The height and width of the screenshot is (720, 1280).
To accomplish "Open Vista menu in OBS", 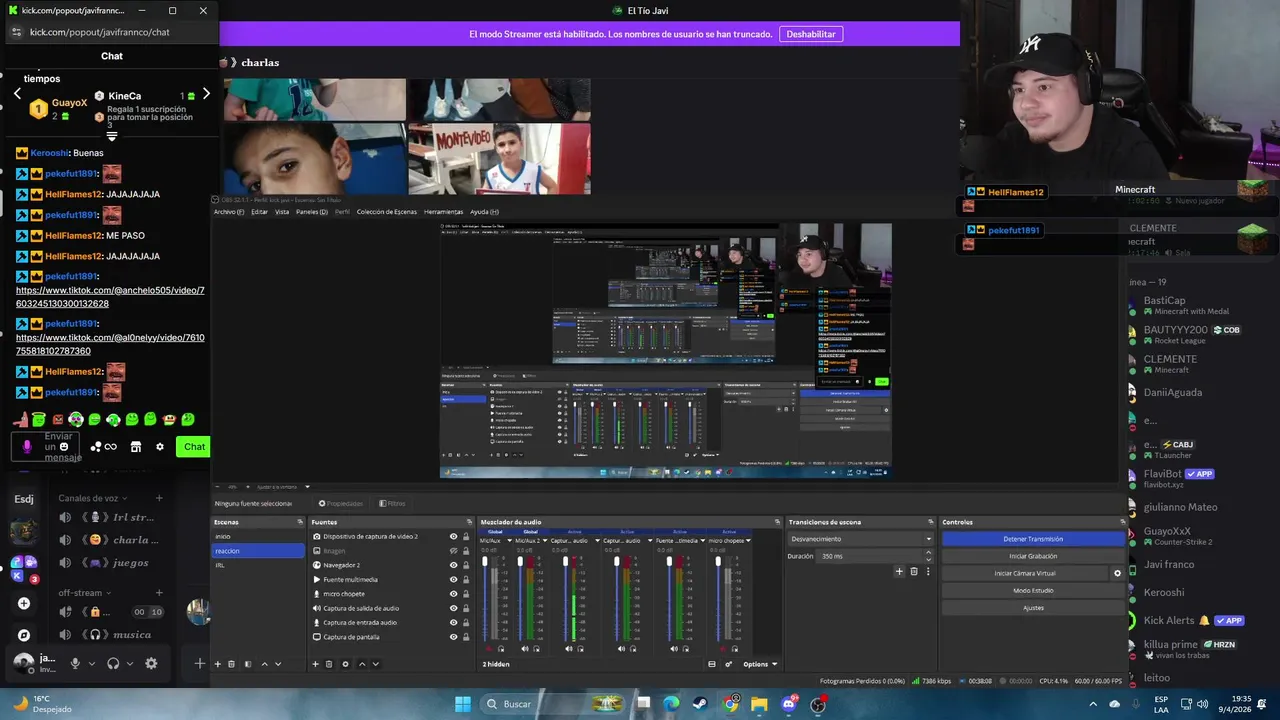I will click(282, 212).
